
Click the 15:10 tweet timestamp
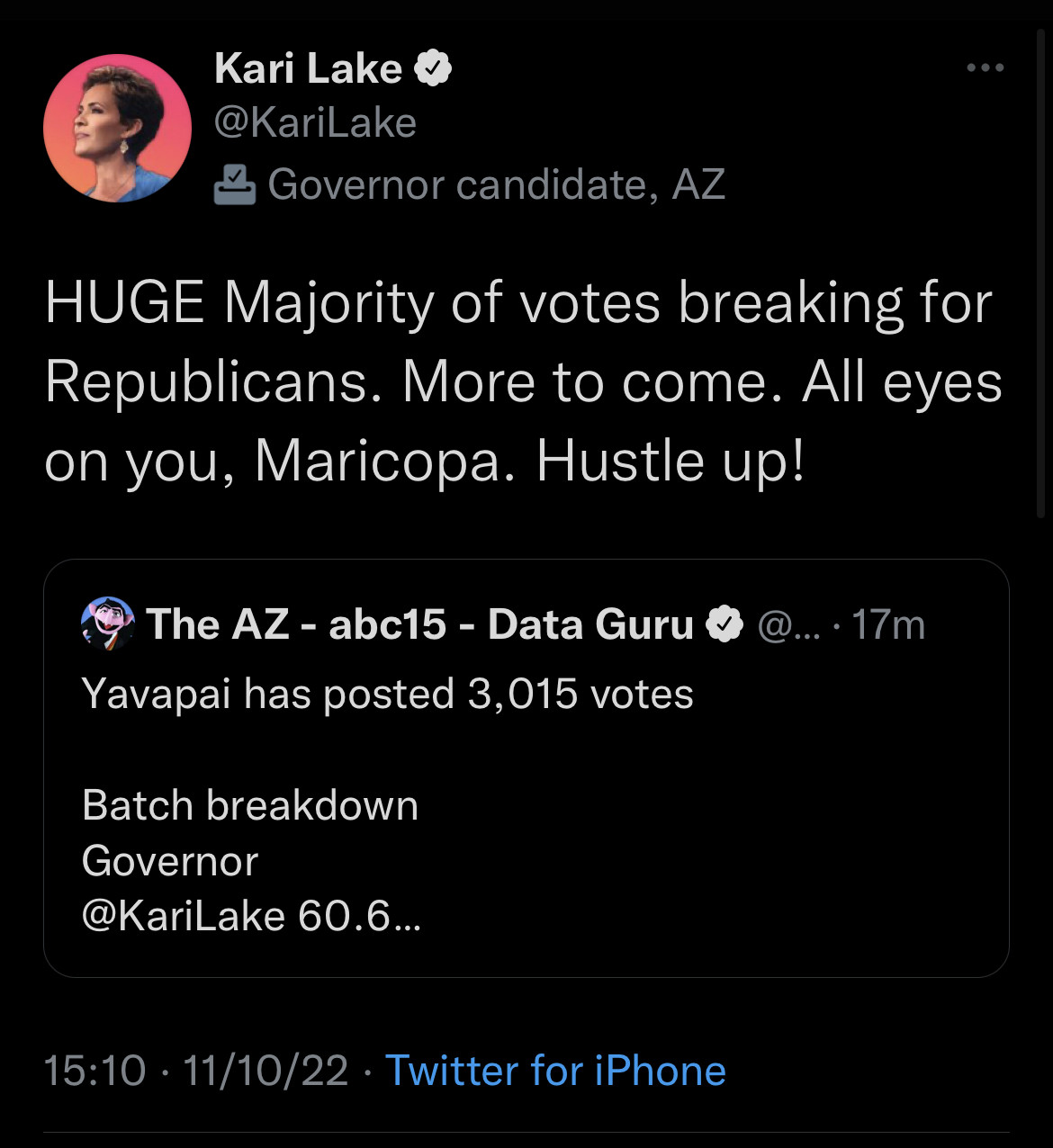click(94, 1071)
